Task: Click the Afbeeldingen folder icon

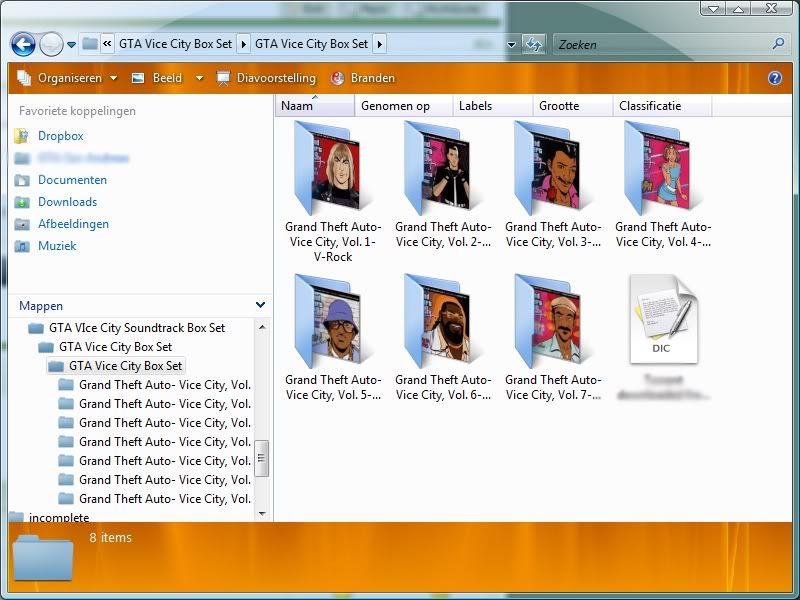Action: pyautogui.click(x=22, y=224)
